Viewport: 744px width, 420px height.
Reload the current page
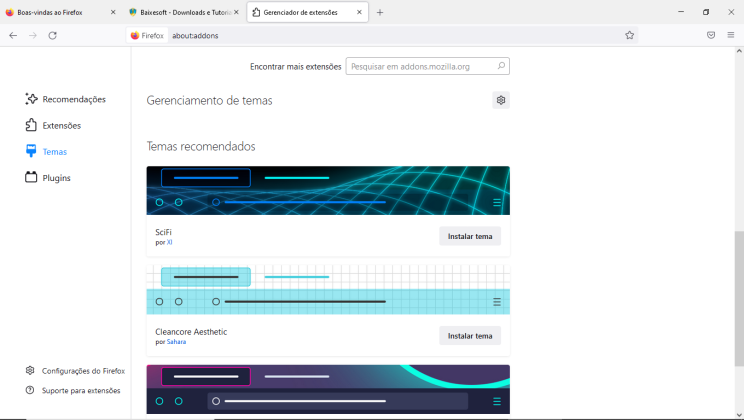pyautogui.click(x=53, y=36)
